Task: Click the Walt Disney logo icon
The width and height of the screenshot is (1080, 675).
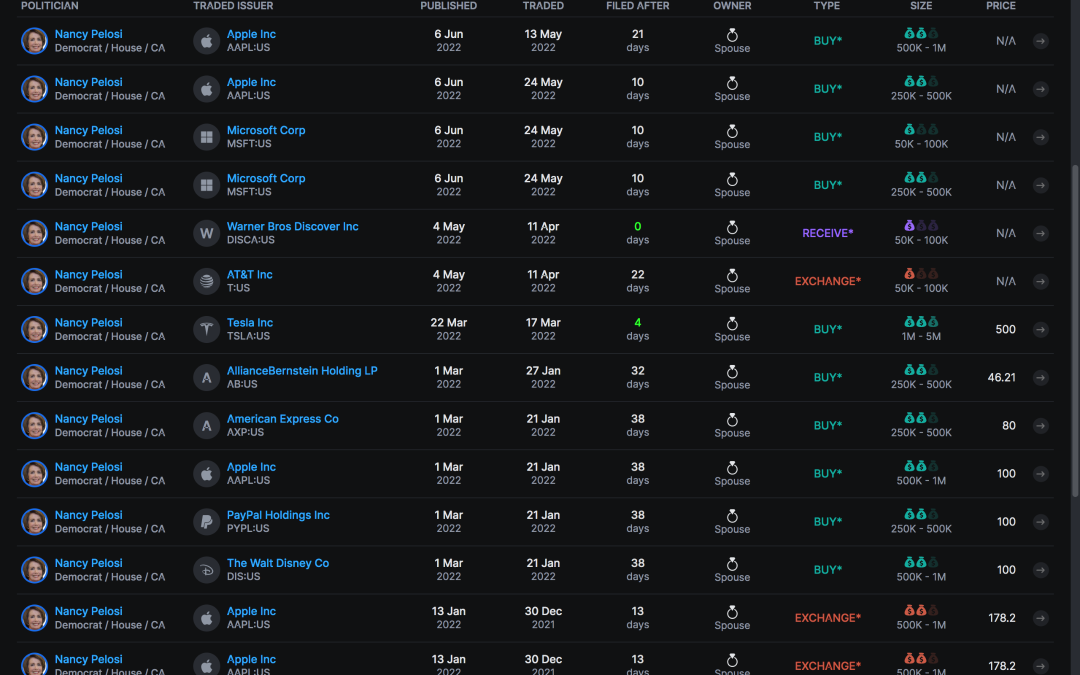Action: click(207, 569)
